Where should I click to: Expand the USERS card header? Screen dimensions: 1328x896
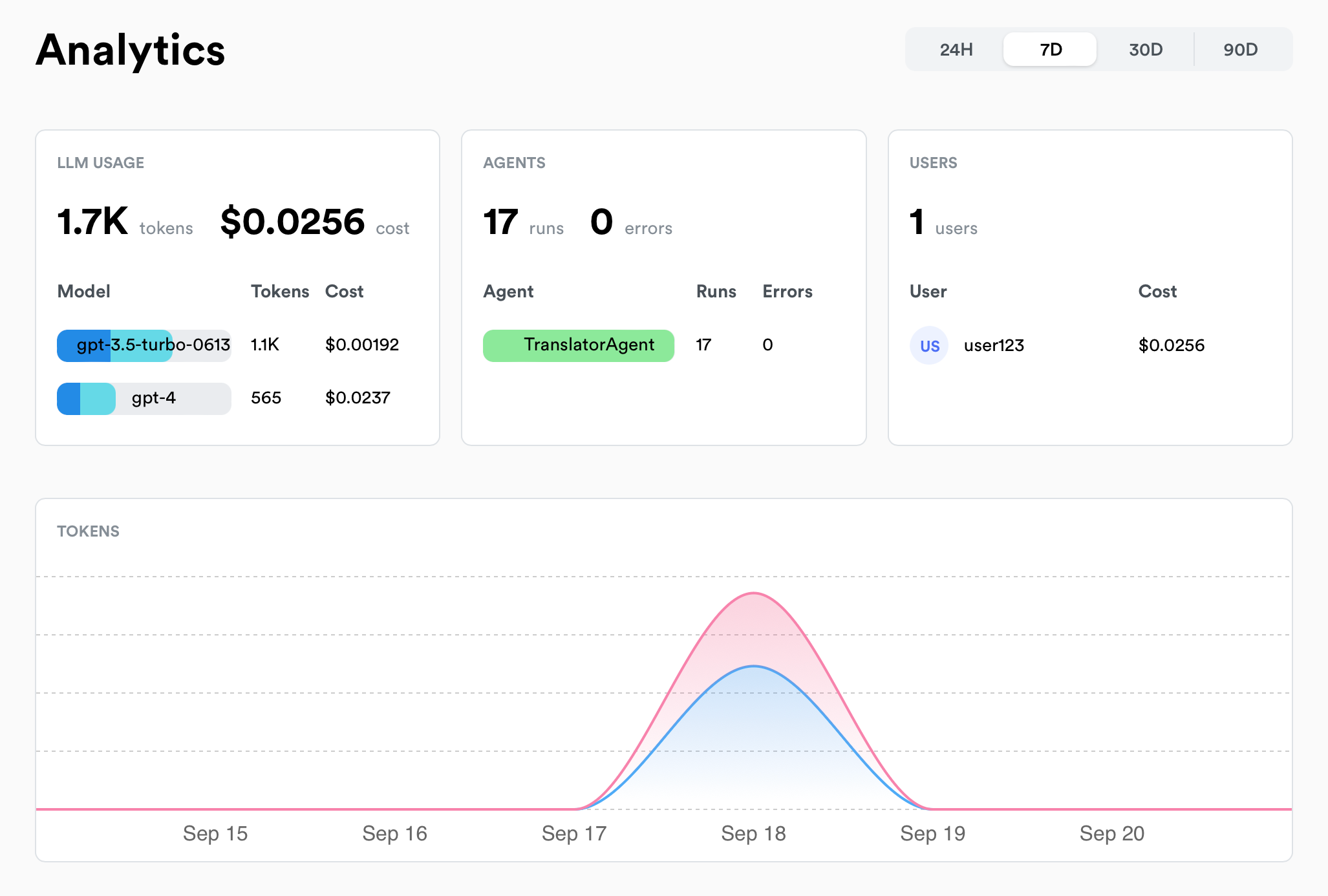tap(932, 163)
